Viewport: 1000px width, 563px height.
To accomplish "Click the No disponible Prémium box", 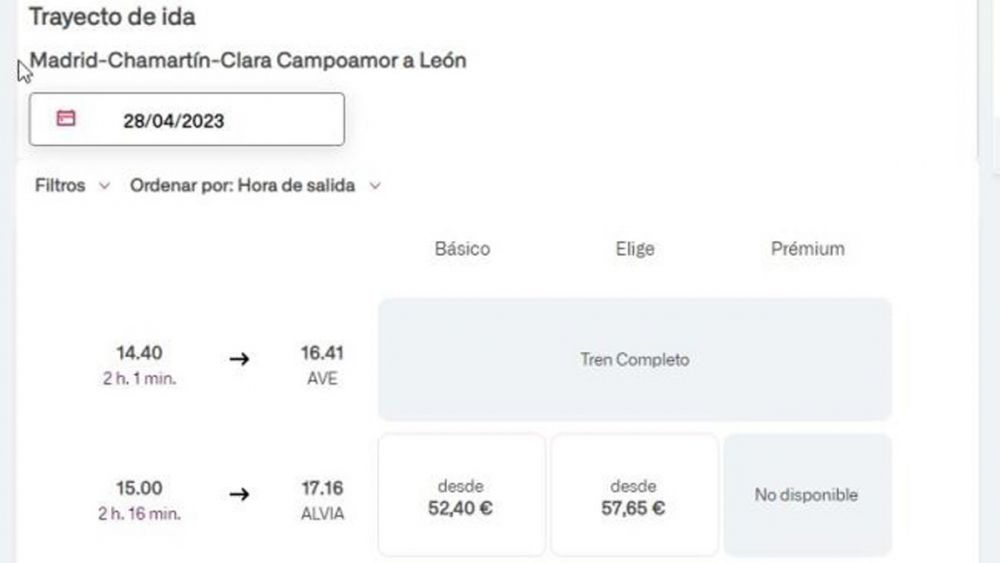I will (807, 495).
